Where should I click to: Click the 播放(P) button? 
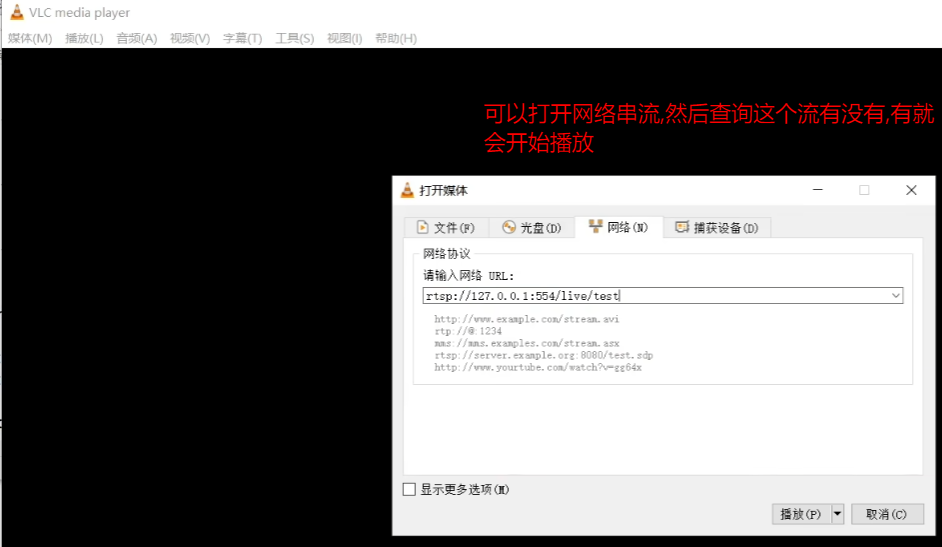(801, 514)
